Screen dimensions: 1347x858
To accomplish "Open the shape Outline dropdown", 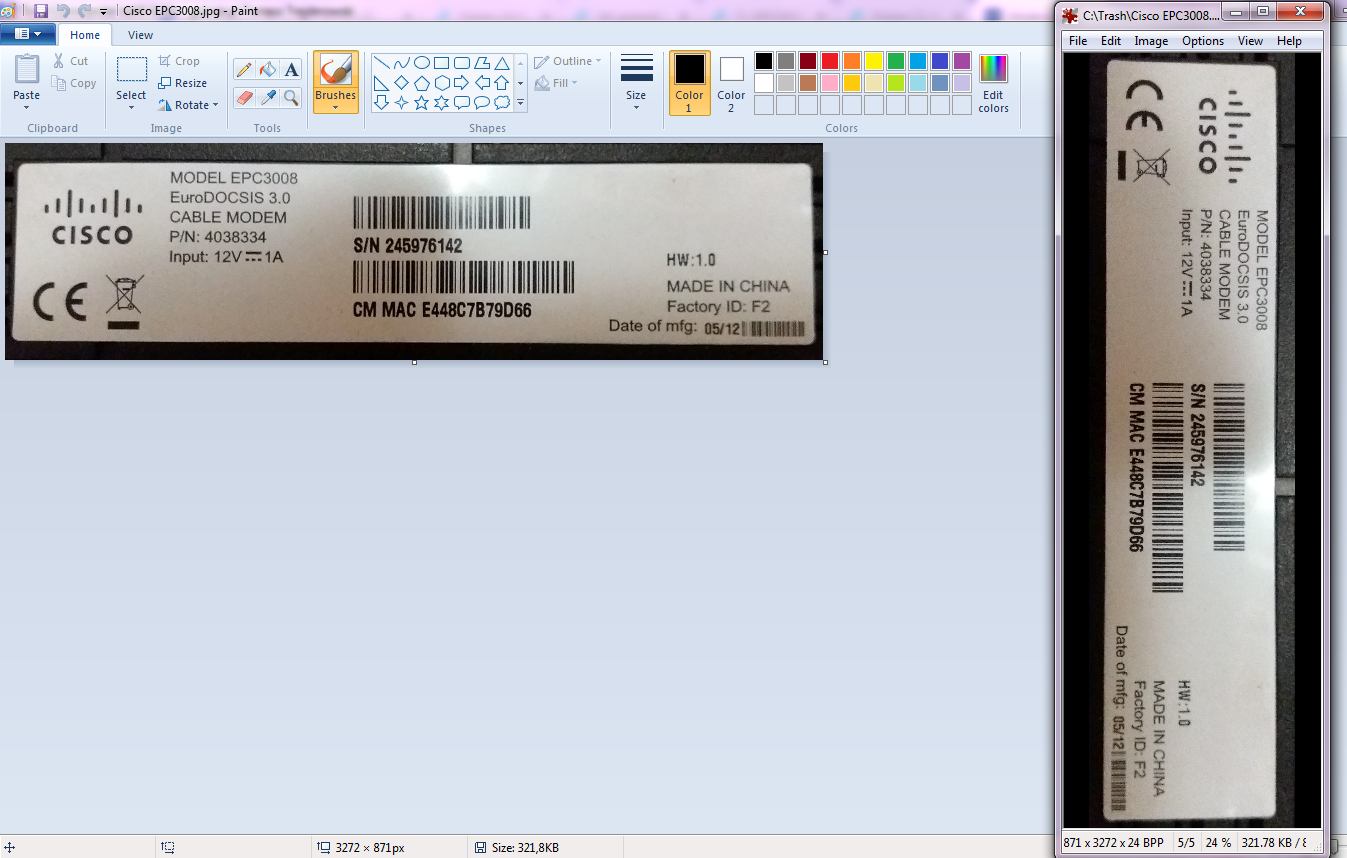I will (568, 61).
